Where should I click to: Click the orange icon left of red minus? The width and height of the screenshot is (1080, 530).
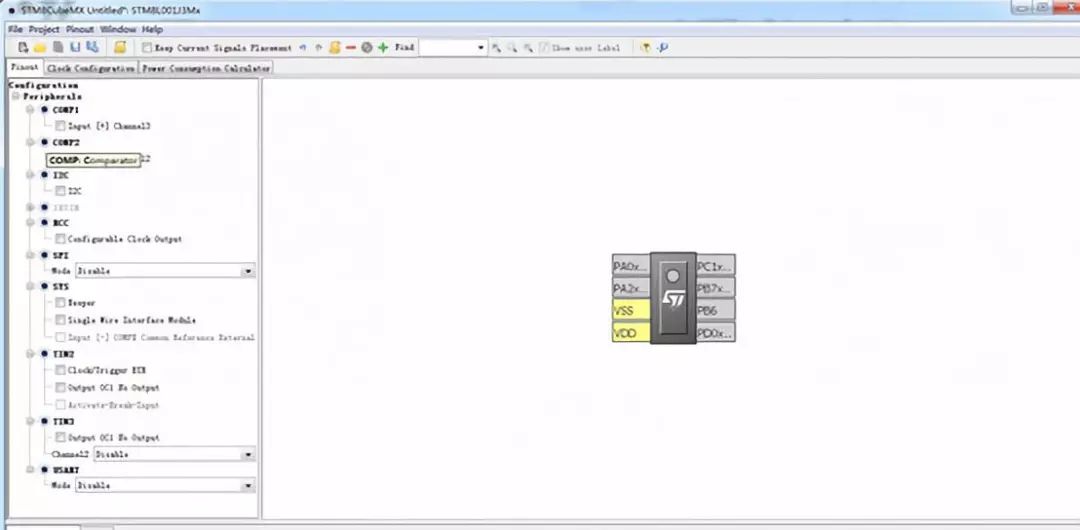(x=335, y=48)
